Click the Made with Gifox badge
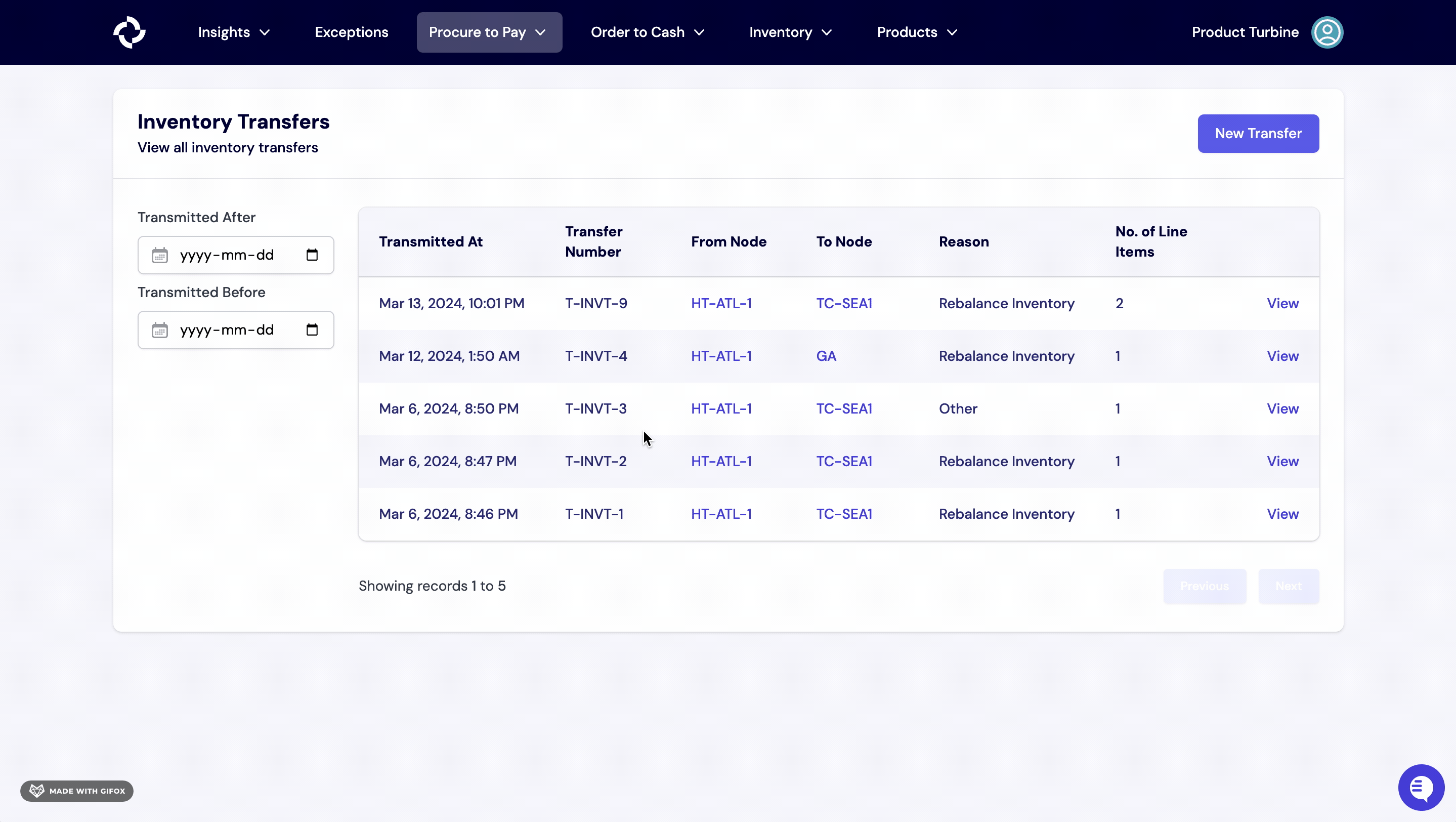1456x822 pixels. click(77, 790)
